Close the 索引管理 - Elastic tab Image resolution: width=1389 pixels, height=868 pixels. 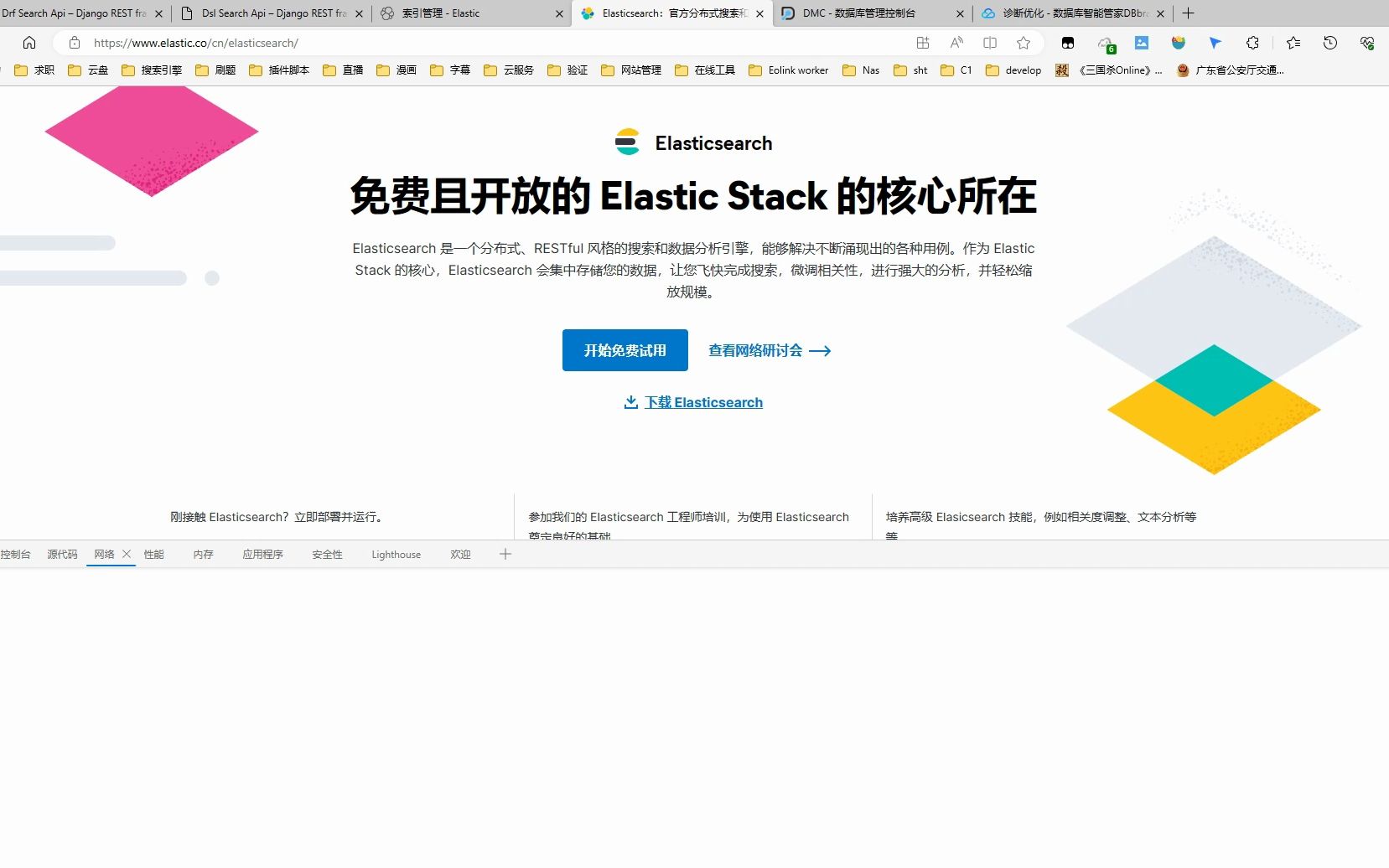click(x=559, y=13)
